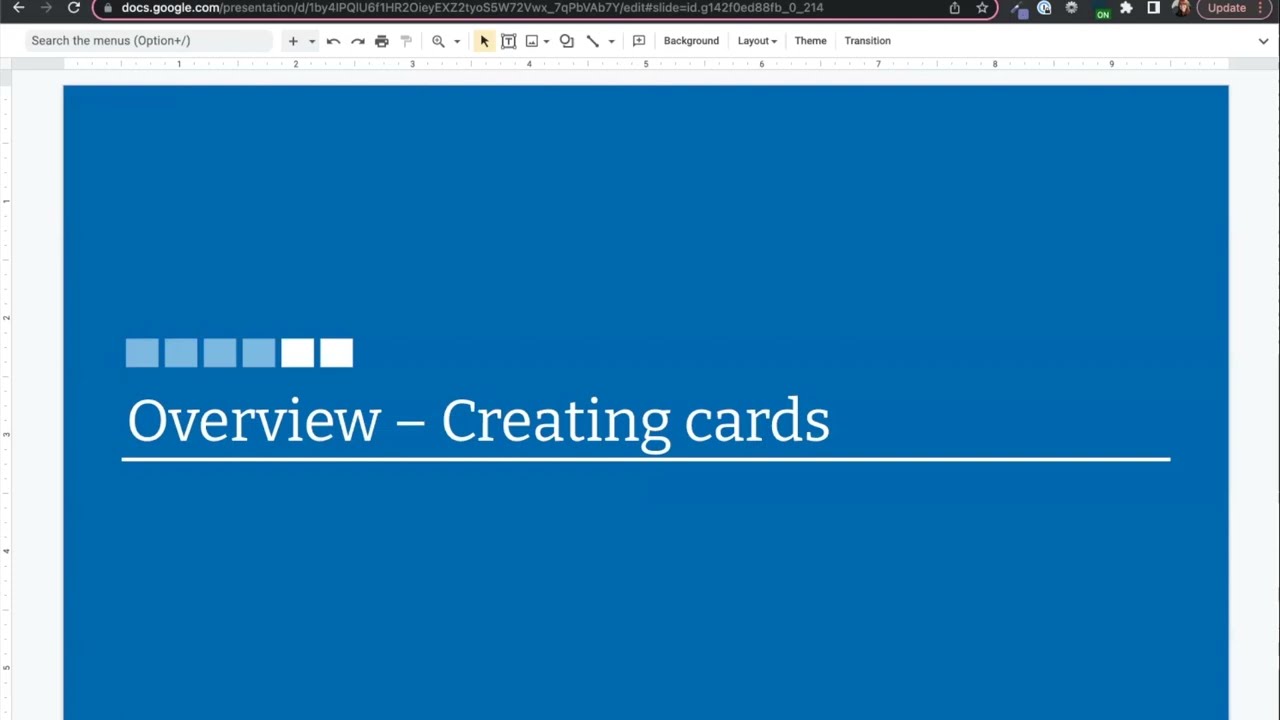1280x720 pixels.
Task: Open the browser side panel icon
Action: 1153,8
